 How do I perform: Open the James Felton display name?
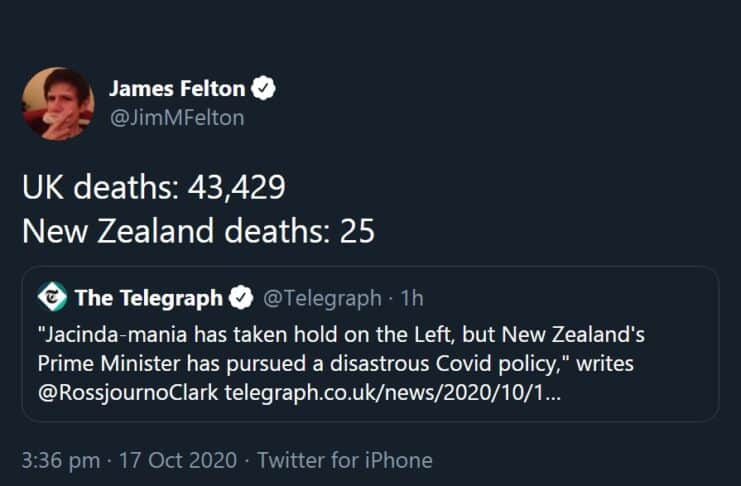click(178, 90)
